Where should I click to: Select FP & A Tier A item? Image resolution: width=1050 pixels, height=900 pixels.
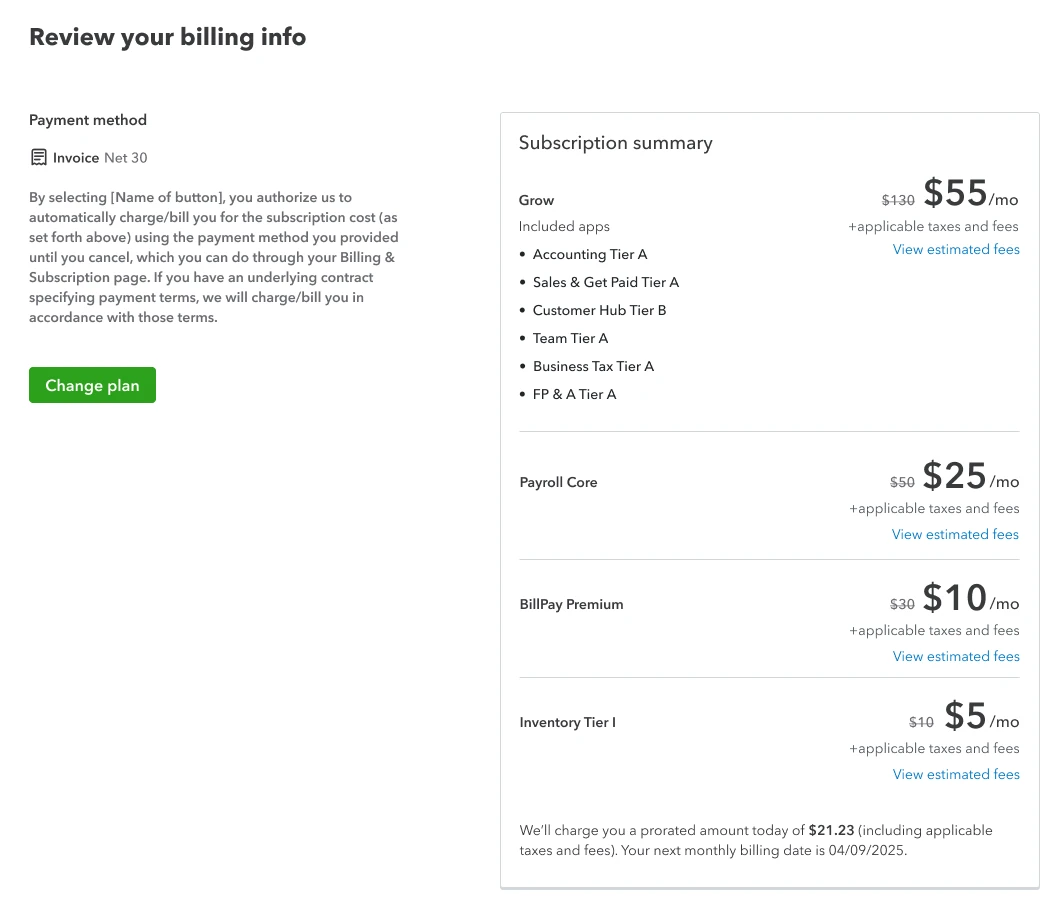pyautogui.click(x=575, y=395)
